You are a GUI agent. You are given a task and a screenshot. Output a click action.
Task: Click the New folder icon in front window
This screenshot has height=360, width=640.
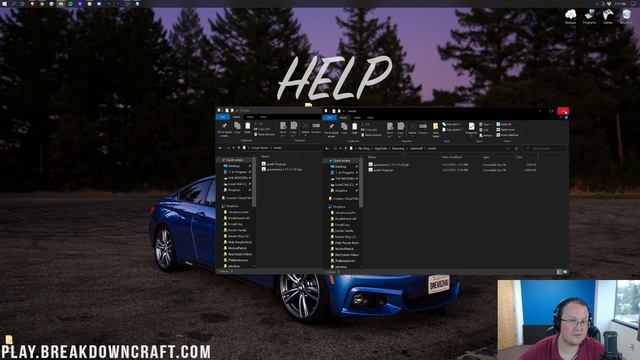coord(436,129)
